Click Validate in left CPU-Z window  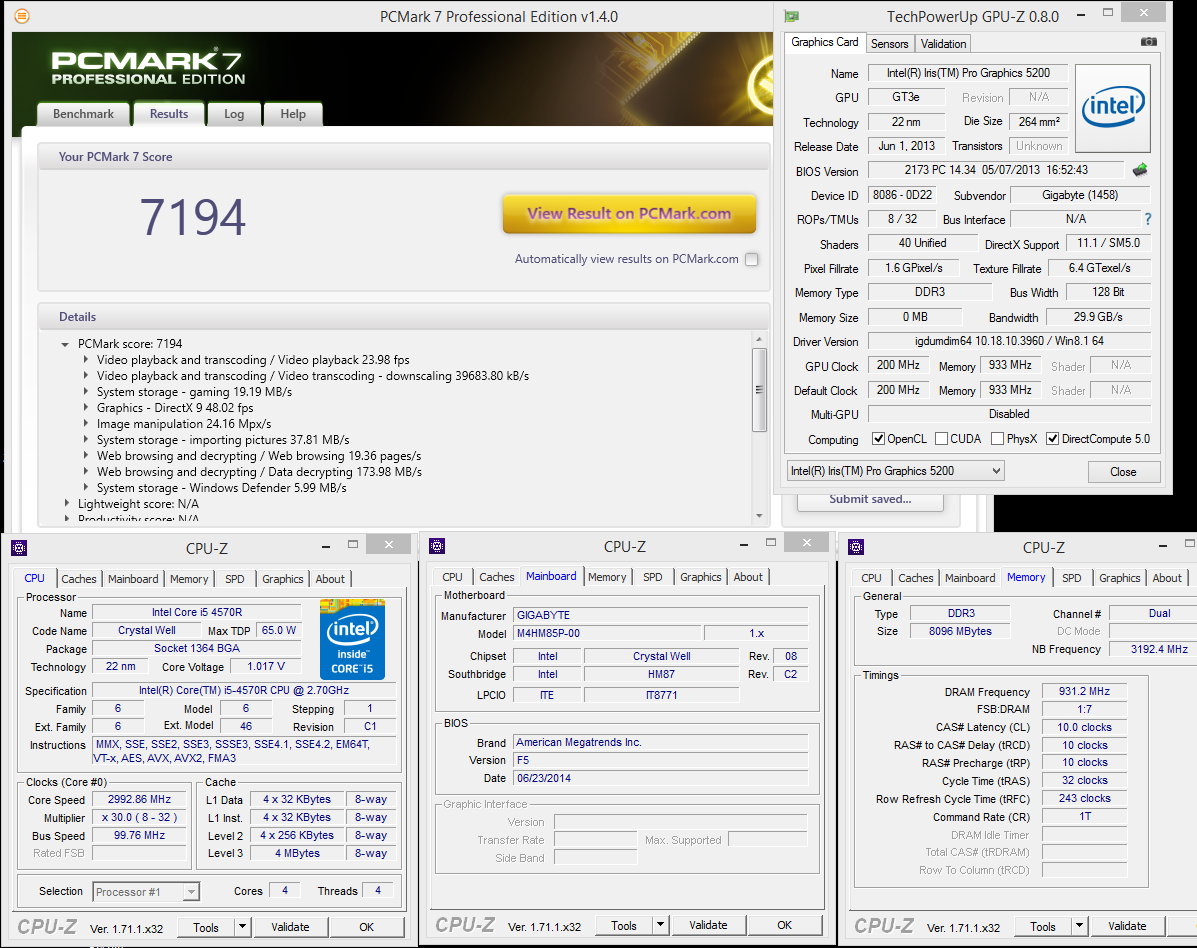tap(290, 927)
